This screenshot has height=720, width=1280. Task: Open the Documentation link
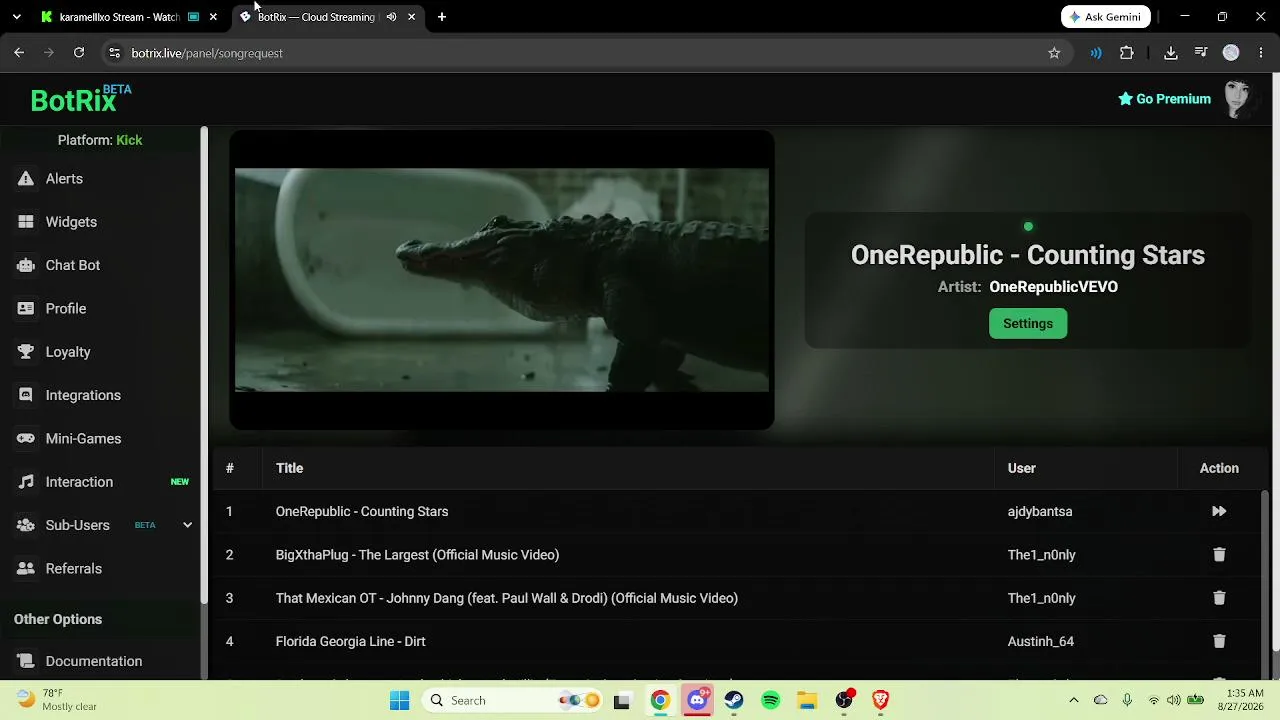click(x=94, y=661)
